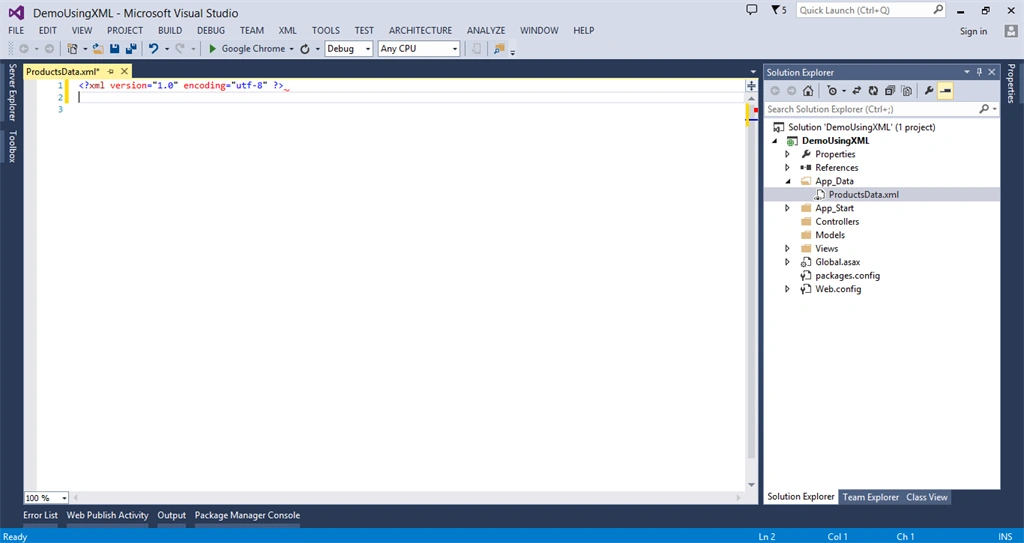This screenshot has height=543, width=1024.
Task: Expand the Views folder node
Action: [x=787, y=248]
